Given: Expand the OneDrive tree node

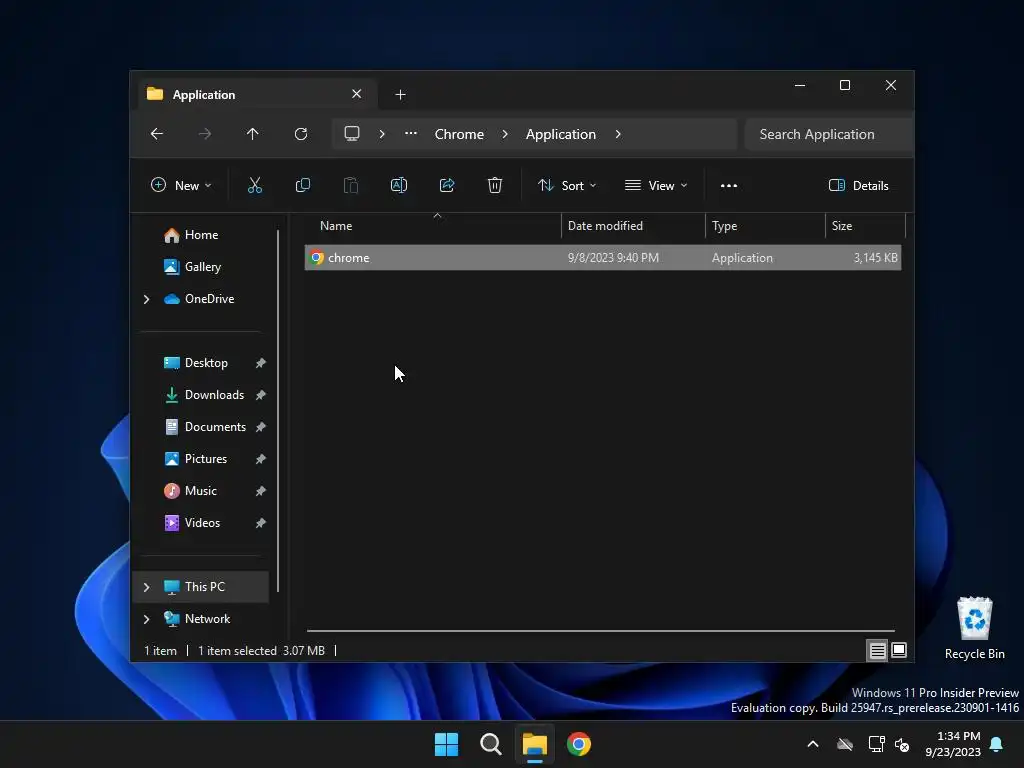Looking at the screenshot, I should pos(146,299).
